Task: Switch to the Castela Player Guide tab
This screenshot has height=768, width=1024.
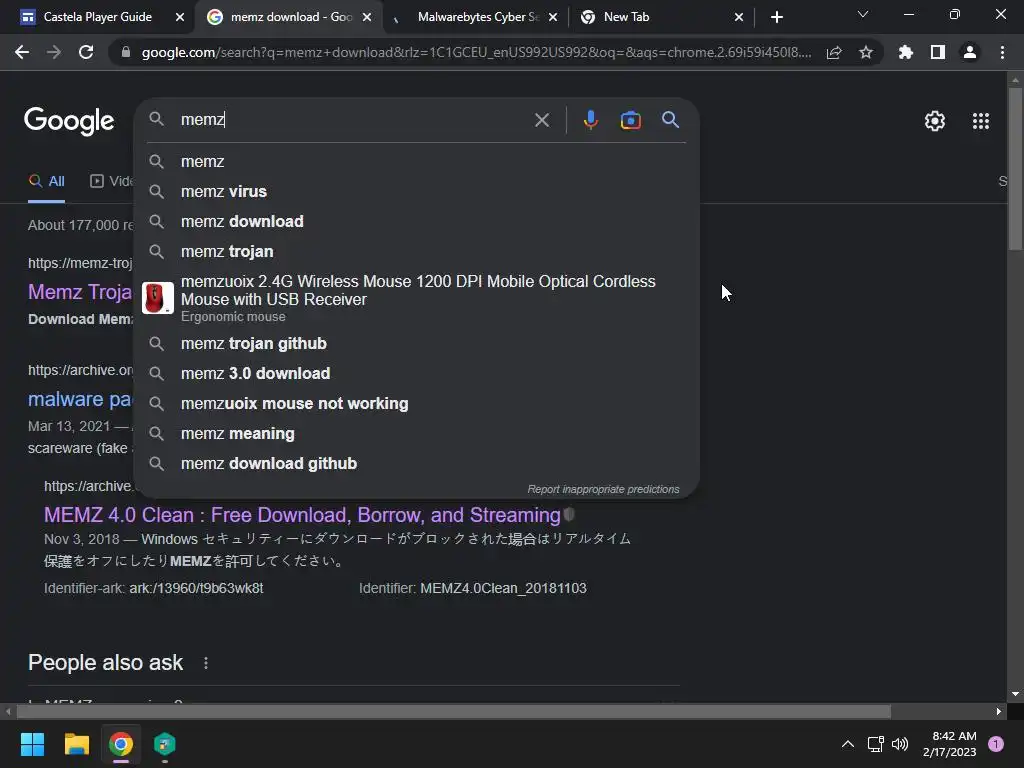Action: tap(97, 17)
